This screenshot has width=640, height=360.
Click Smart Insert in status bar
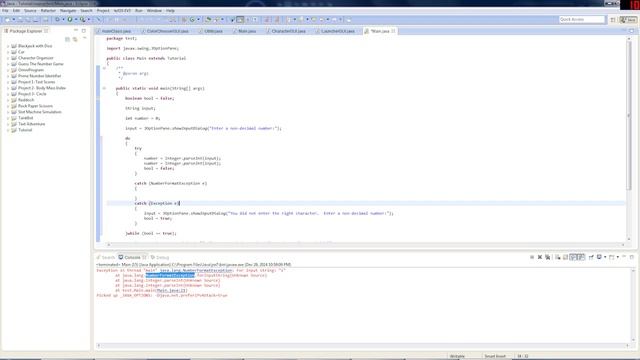coord(495,356)
